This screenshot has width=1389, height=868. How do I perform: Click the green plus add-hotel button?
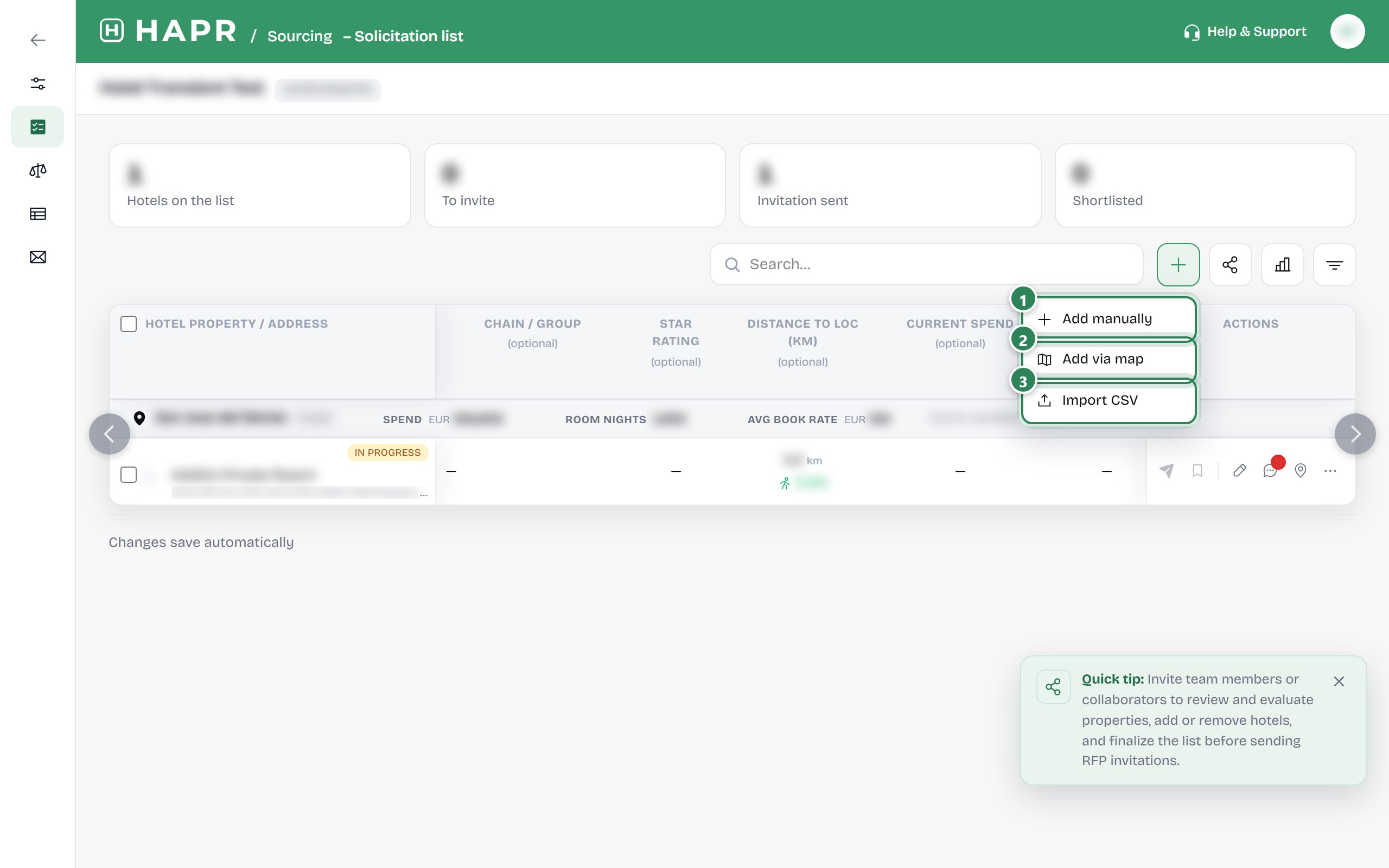tap(1178, 265)
